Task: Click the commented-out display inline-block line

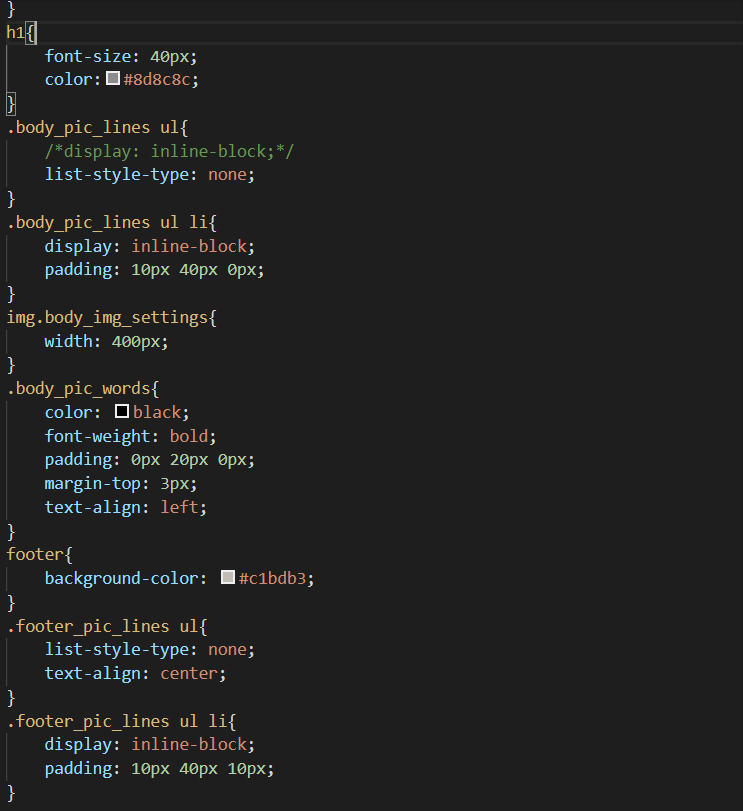Action: coord(169,151)
